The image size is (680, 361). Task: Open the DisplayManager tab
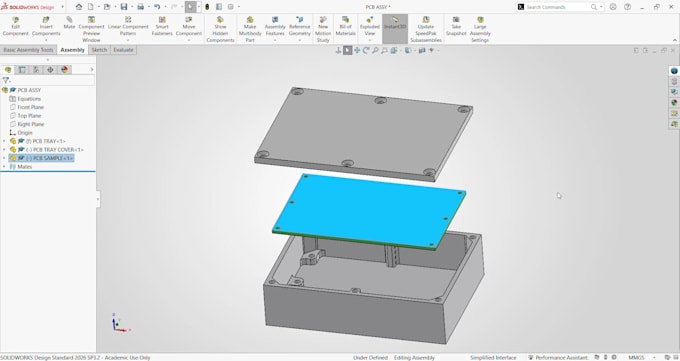tap(65, 69)
